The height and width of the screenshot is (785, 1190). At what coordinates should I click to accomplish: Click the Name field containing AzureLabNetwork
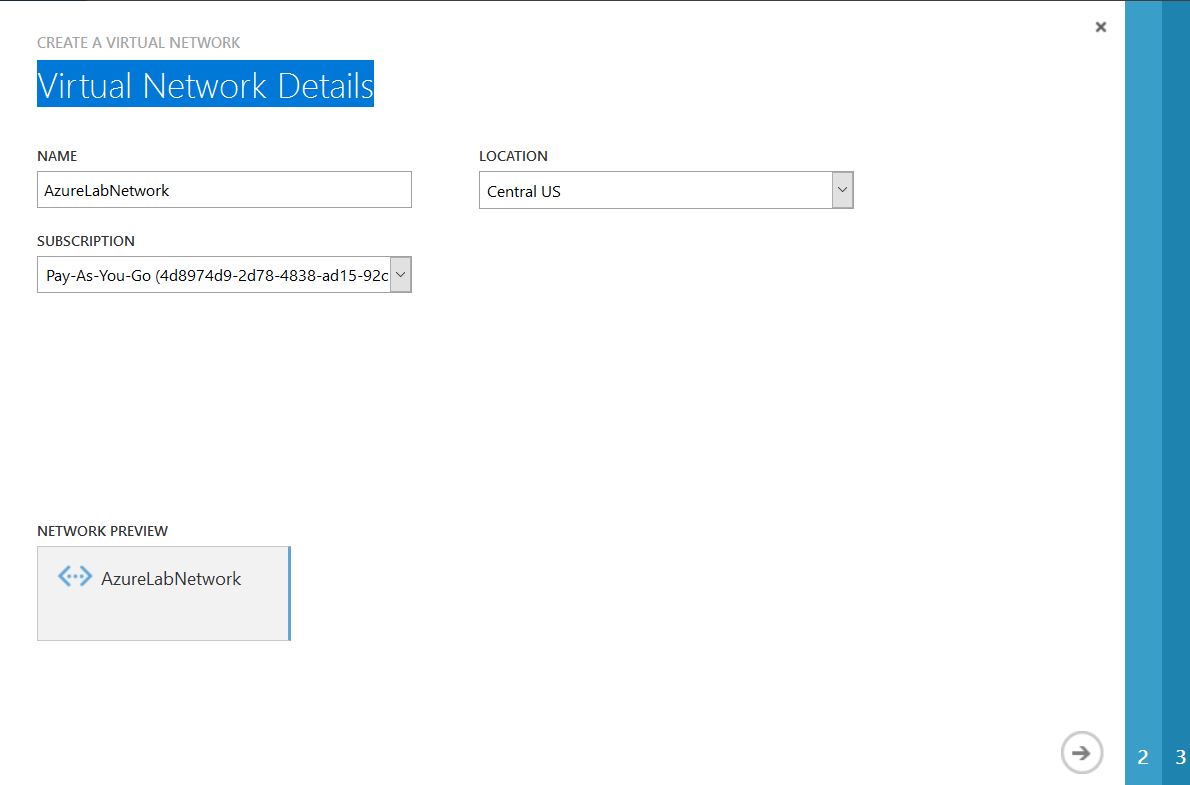pyautogui.click(x=224, y=190)
